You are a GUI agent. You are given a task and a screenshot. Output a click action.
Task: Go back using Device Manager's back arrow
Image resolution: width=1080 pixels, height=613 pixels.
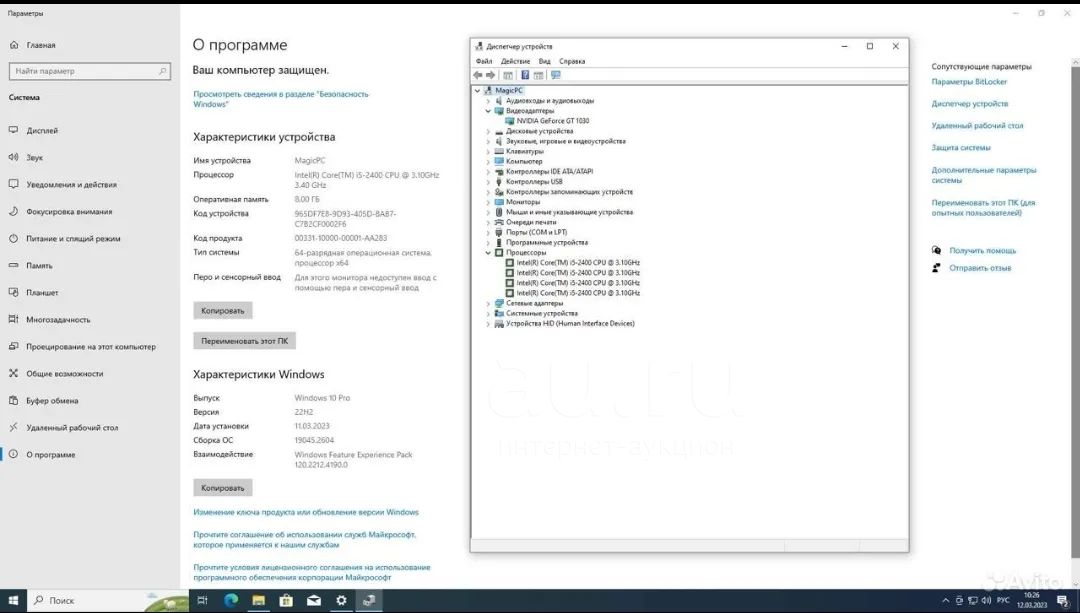[478, 75]
